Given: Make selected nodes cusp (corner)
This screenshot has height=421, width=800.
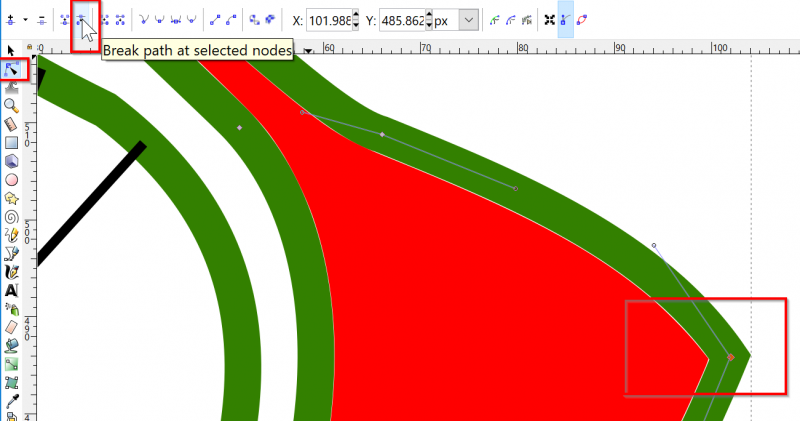Looking at the screenshot, I should [x=146, y=19].
